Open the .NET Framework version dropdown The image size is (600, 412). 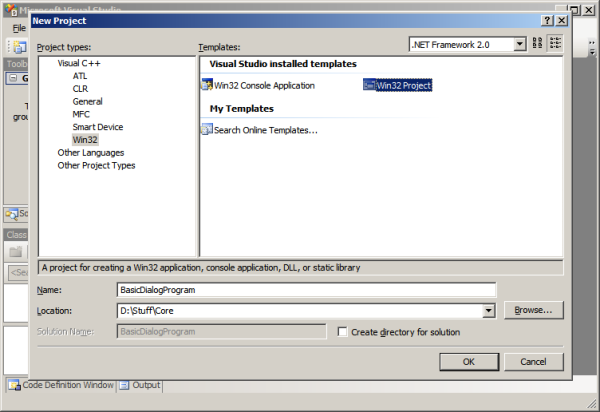click(x=519, y=44)
